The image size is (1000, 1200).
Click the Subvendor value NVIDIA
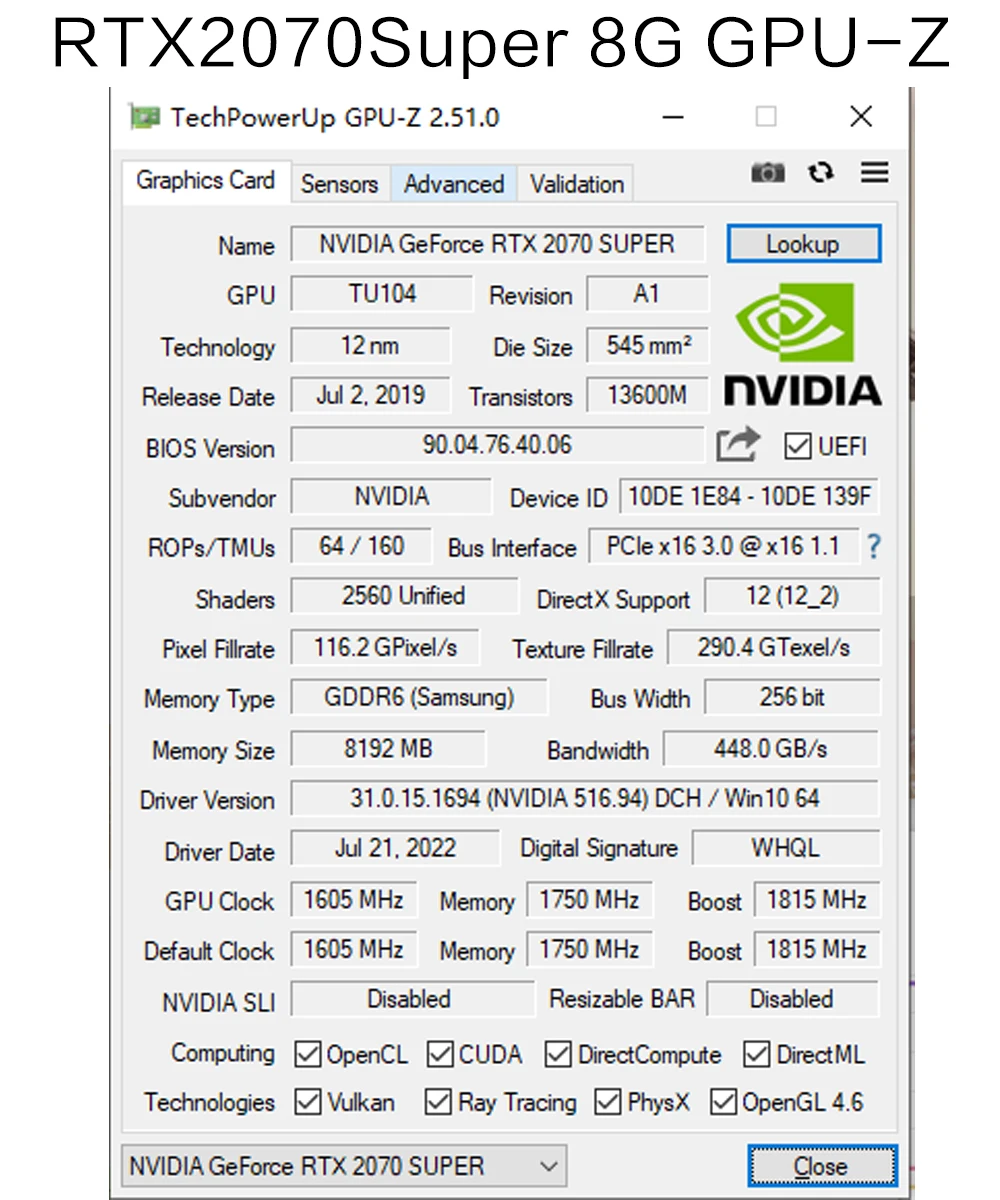[391, 496]
